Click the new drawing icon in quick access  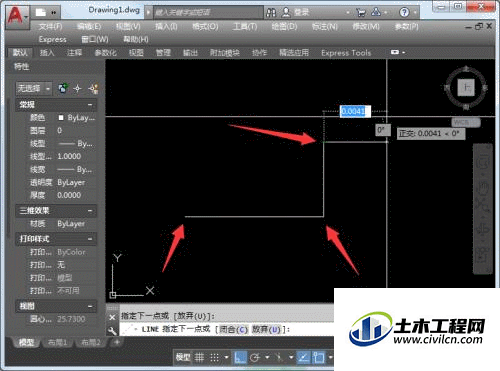41,13
